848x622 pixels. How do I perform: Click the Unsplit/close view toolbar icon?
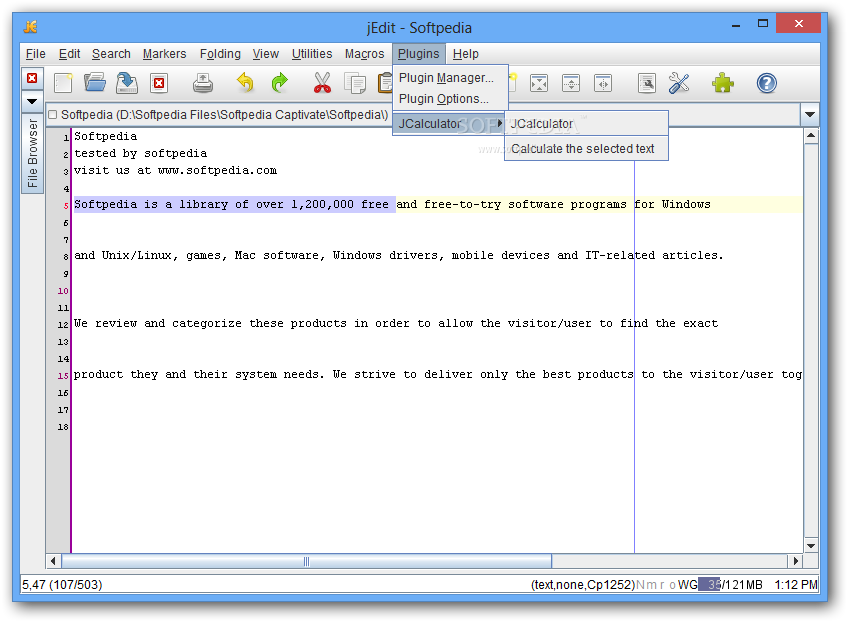tap(539, 83)
